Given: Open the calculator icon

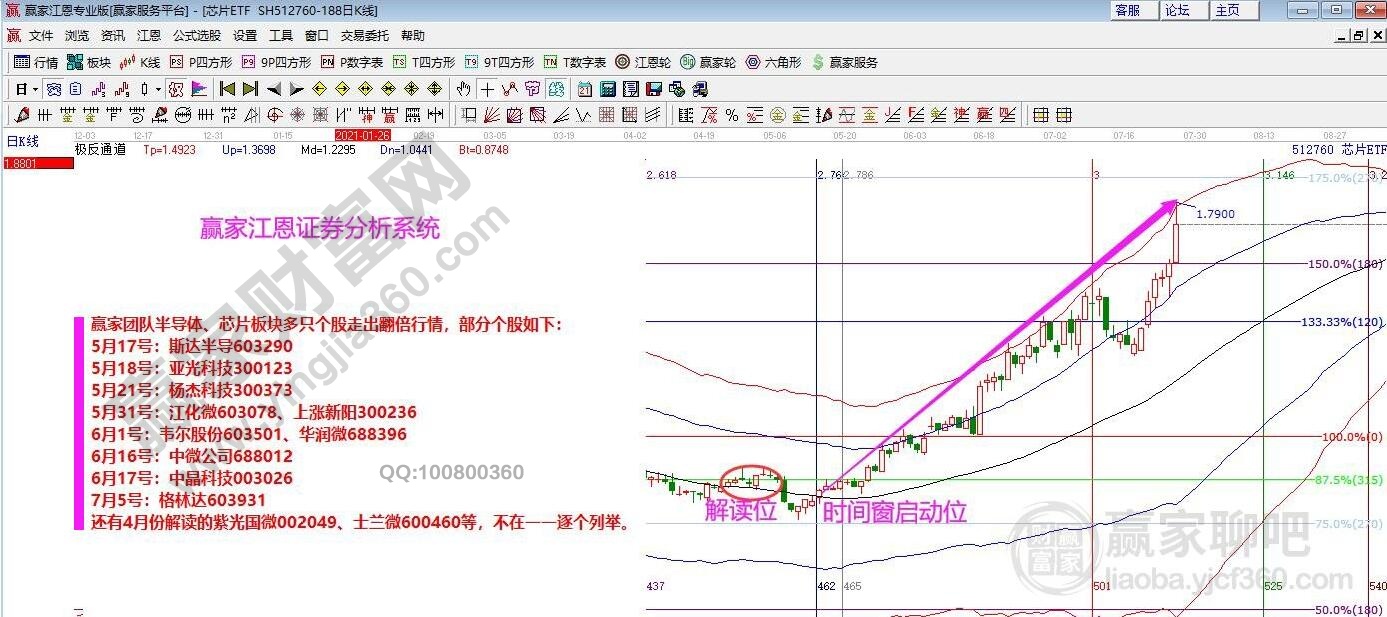Looking at the screenshot, I should click(608, 89).
